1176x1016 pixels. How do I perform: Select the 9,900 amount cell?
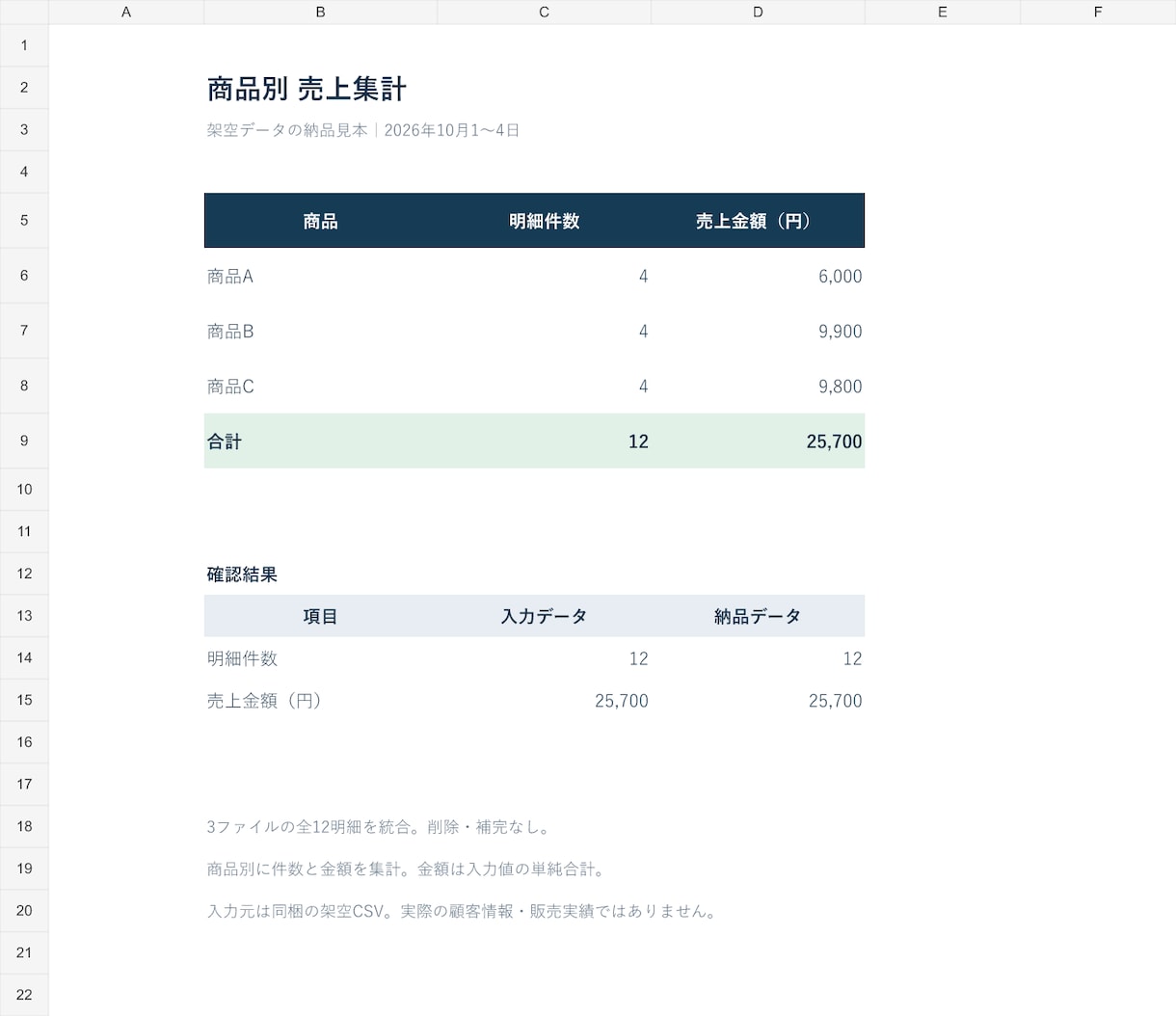pos(758,331)
